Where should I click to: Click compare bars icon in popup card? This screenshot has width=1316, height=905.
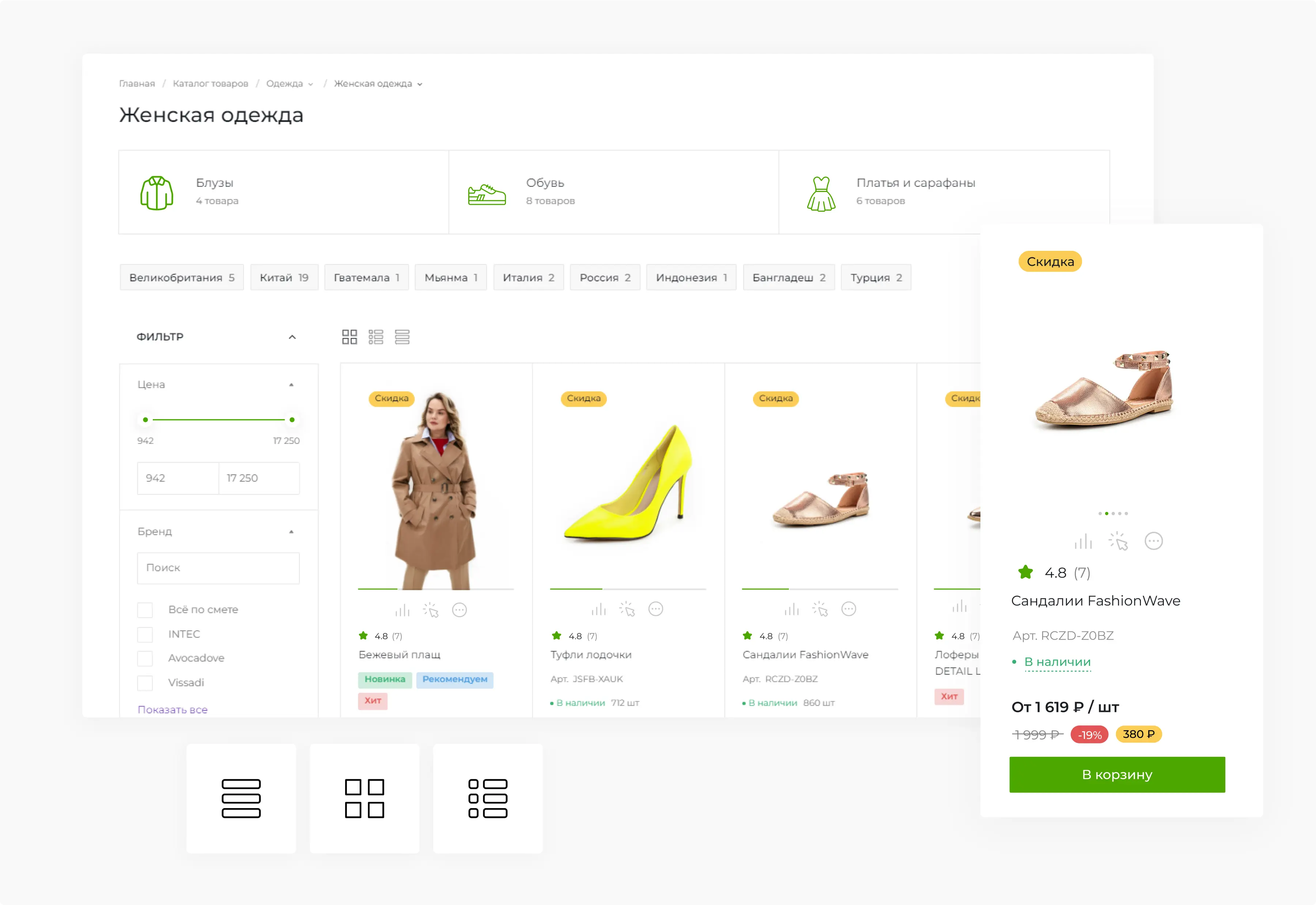point(1082,542)
